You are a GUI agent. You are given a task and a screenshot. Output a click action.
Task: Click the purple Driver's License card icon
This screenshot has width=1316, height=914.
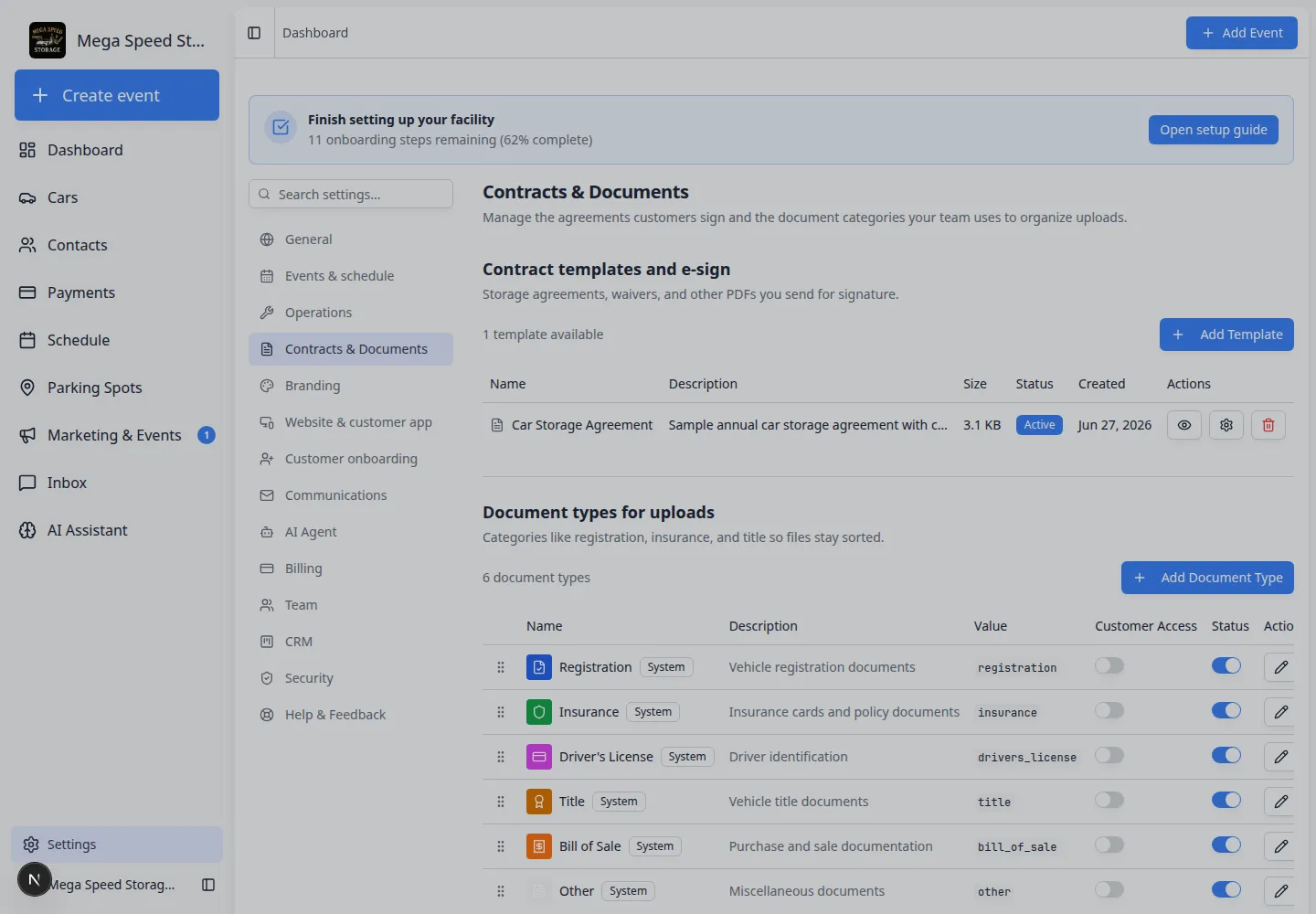(x=539, y=757)
